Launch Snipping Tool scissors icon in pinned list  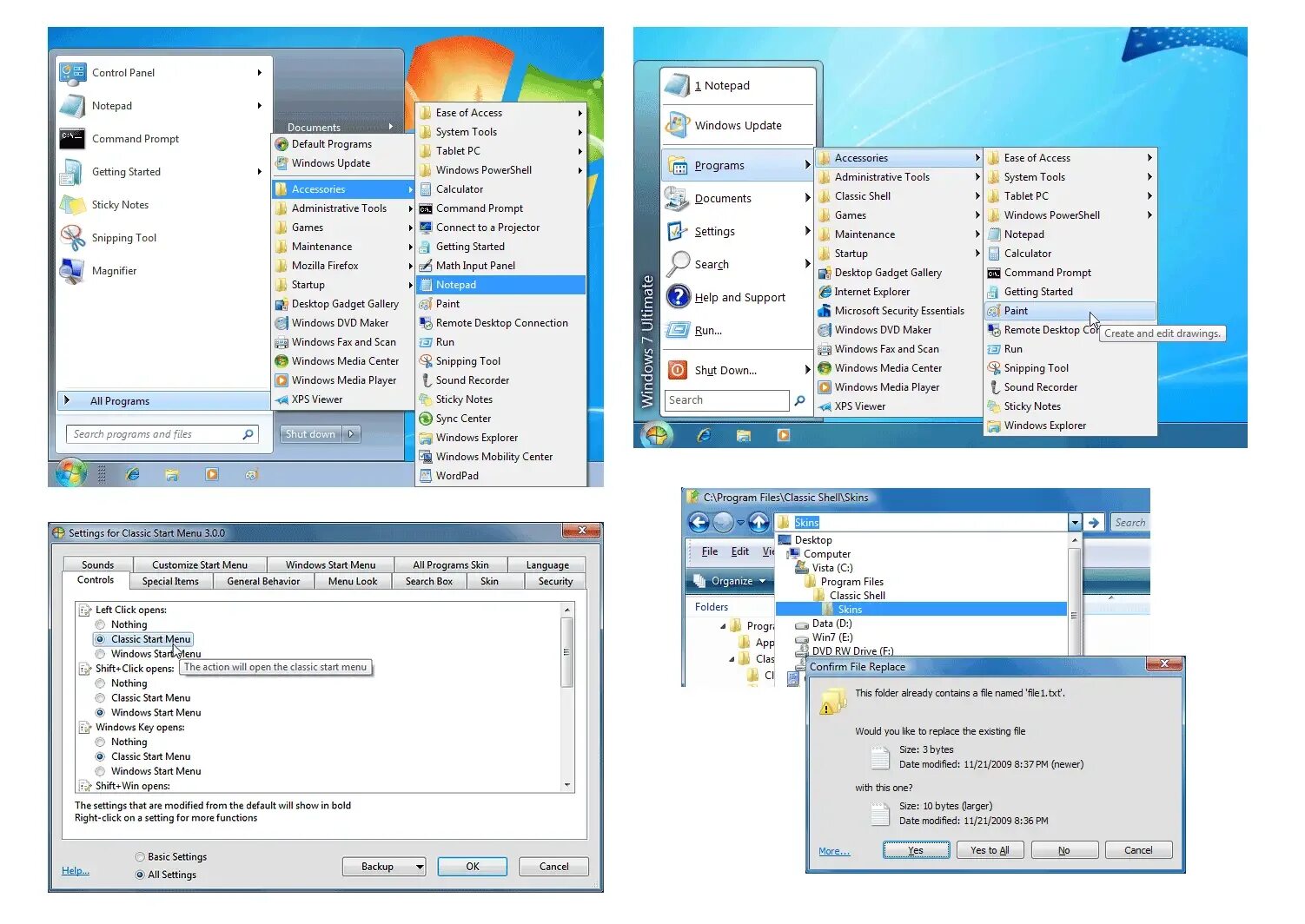[x=73, y=238]
